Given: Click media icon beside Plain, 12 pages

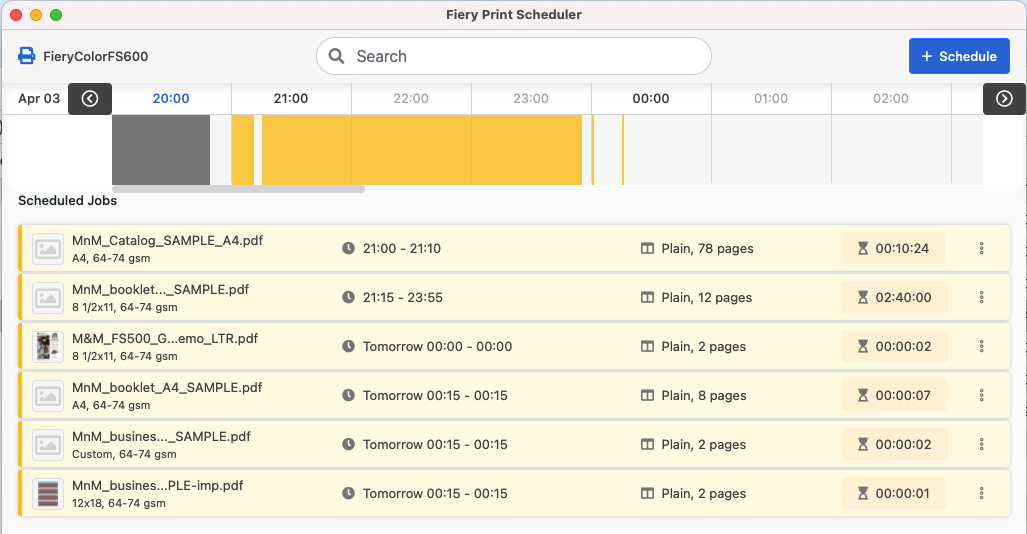Looking at the screenshot, I should [x=647, y=297].
